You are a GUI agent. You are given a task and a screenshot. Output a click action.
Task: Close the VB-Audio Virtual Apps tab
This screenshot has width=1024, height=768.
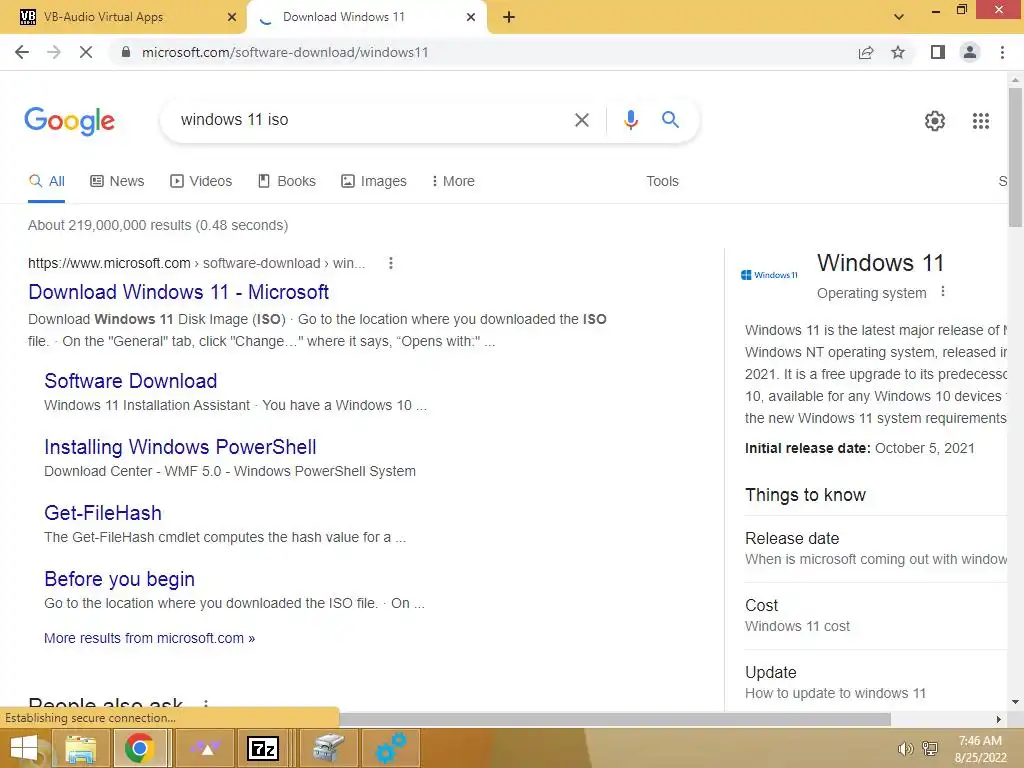232,17
